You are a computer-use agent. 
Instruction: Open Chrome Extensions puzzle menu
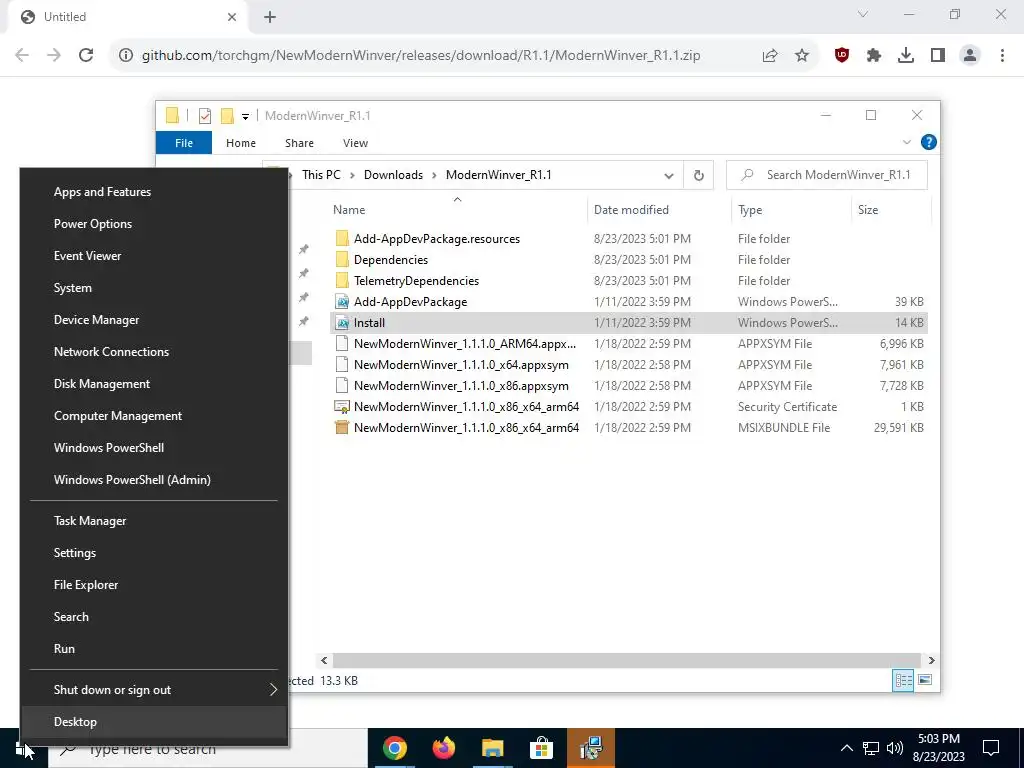pyautogui.click(x=874, y=56)
